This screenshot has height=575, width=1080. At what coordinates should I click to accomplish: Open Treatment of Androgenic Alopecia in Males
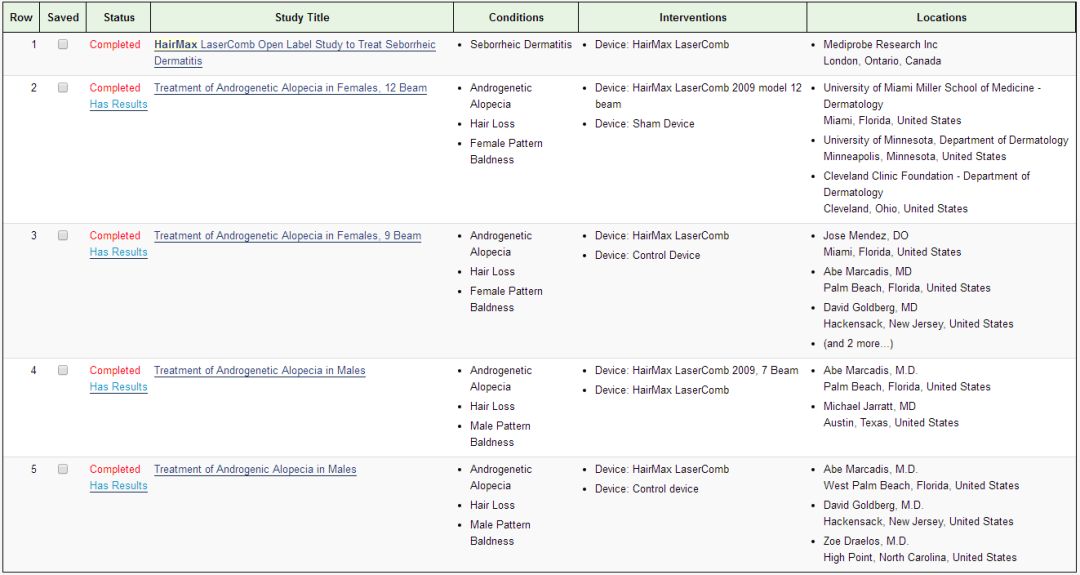[255, 470]
